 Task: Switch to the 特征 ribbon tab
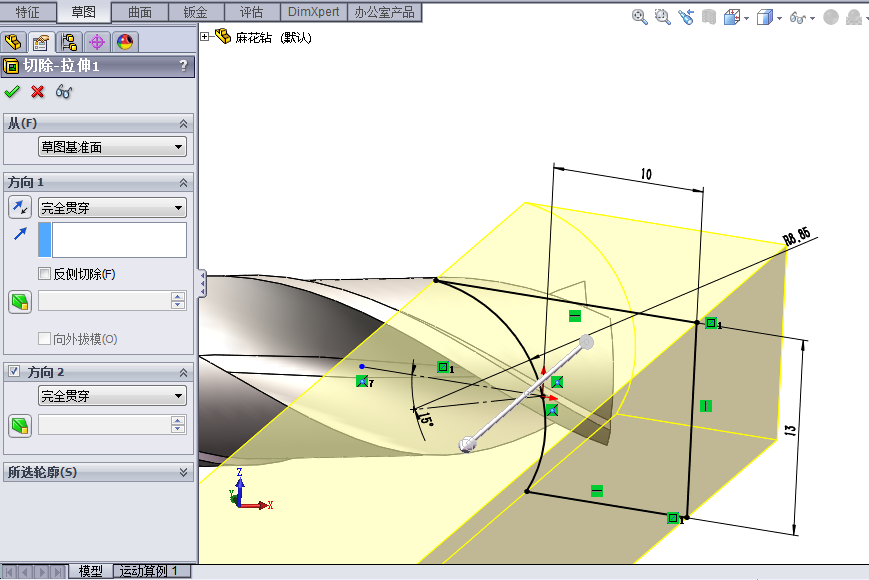click(28, 12)
